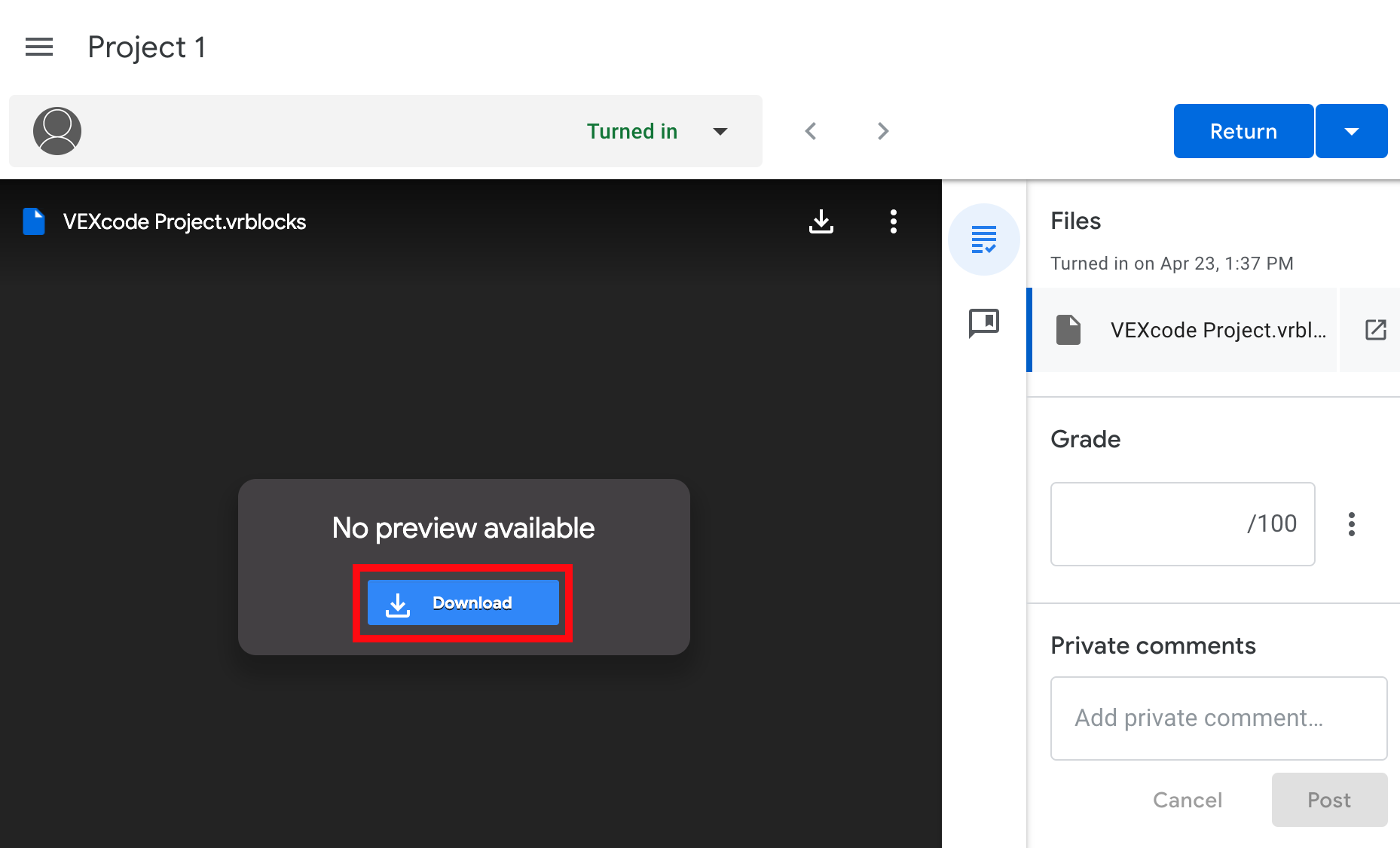Go to the next student using the right arrow
Viewport: 1400px width, 848px height.
(882, 130)
